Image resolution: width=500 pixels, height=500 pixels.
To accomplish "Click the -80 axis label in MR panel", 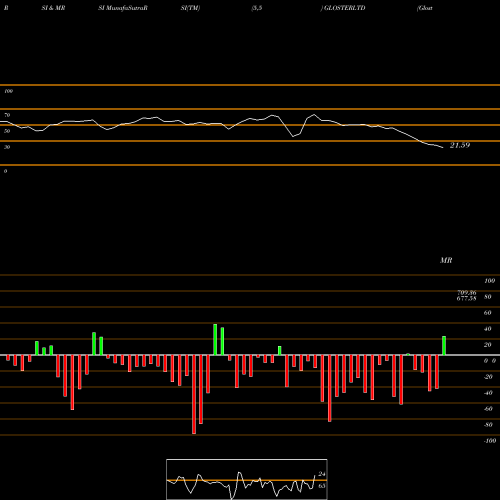I will tap(488, 425).
